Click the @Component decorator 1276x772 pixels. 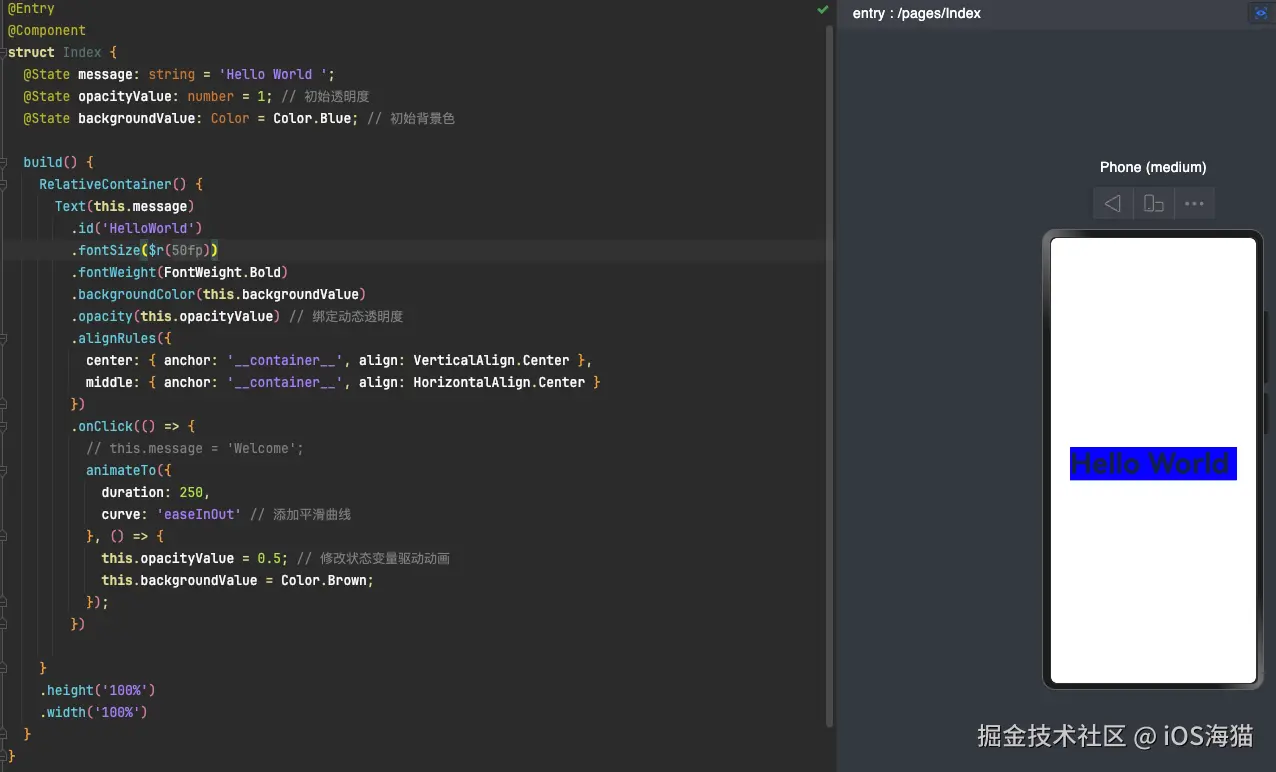click(x=47, y=30)
